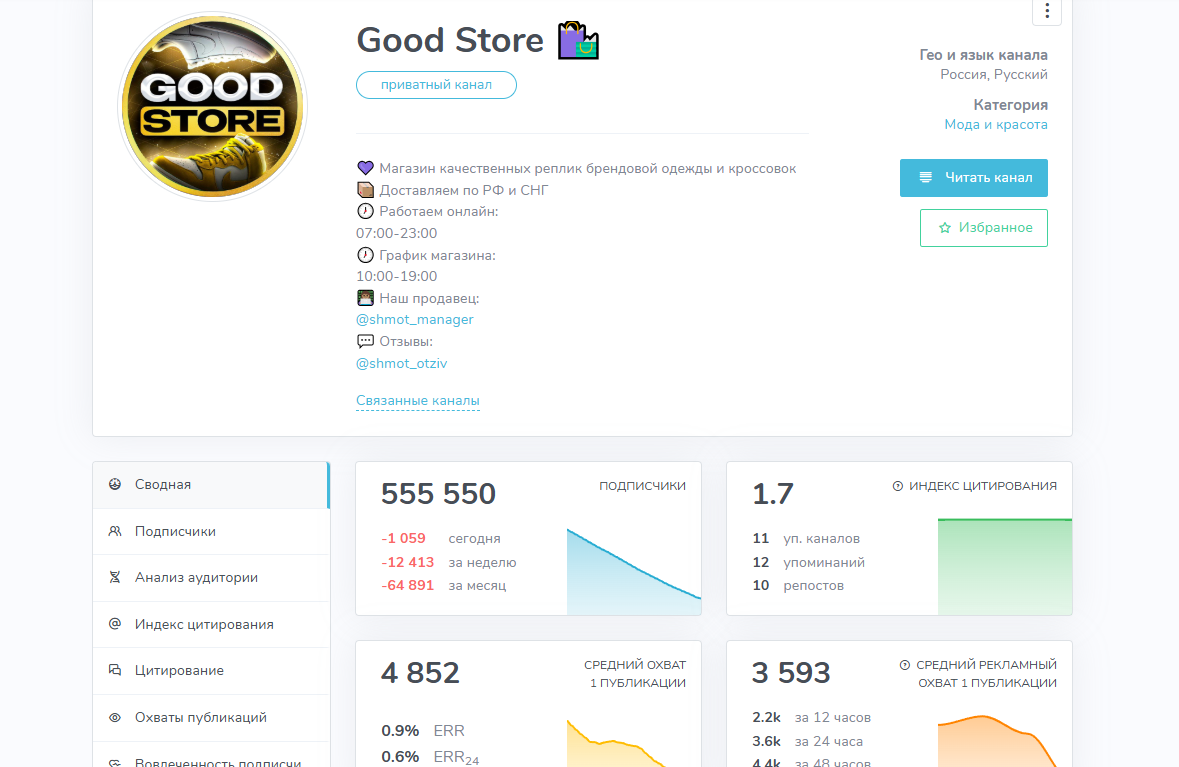Click the 1.7 citation index value
Viewport: 1179px width, 767px height.
[x=773, y=494]
